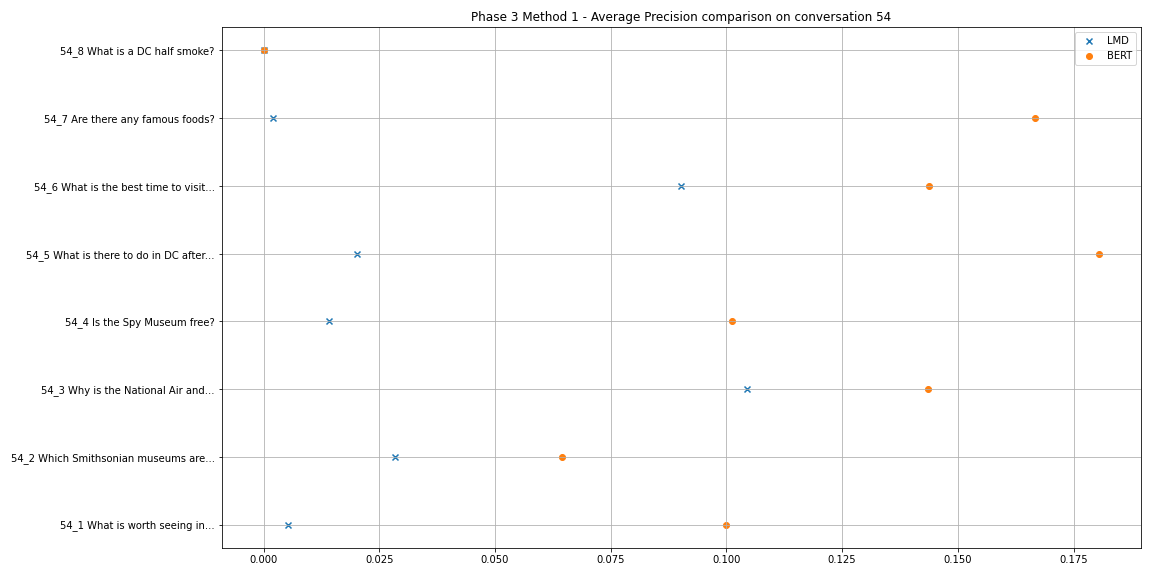Click the BERT data point on row 54_2
This screenshot has width=1152, height=576.
tap(562, 457)
